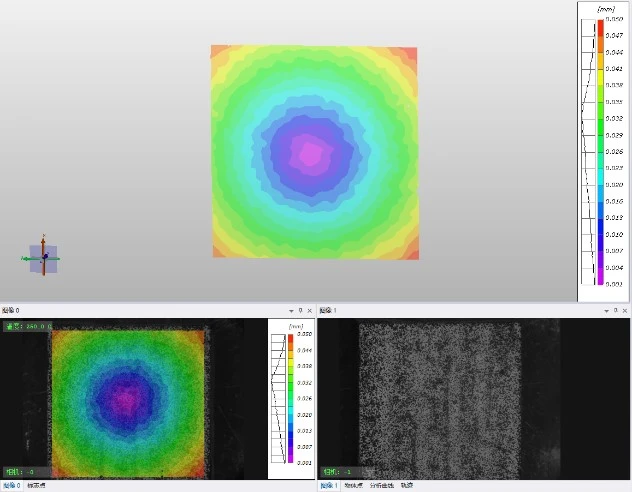This screenshot has height=492, width=632.
Task: Click the green camera label atop 图像 0
Action: tap(27, 326)
